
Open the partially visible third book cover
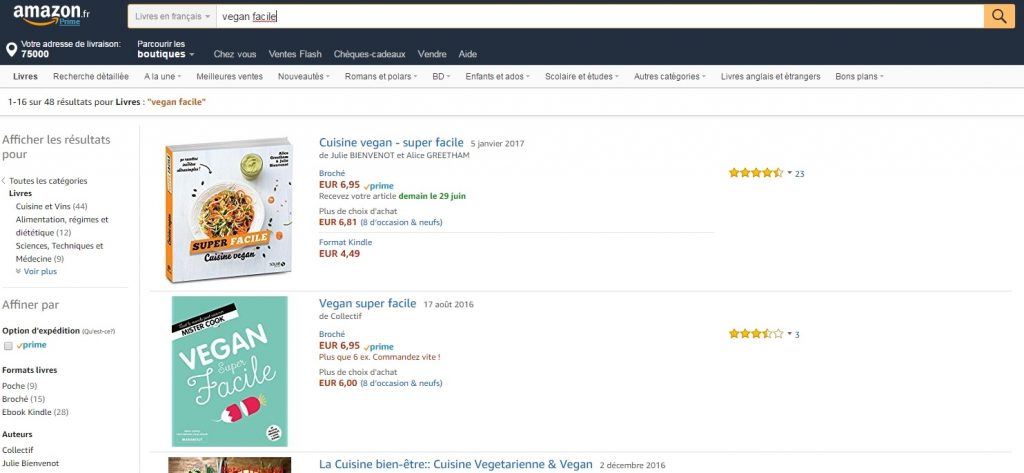pos(229,465)
